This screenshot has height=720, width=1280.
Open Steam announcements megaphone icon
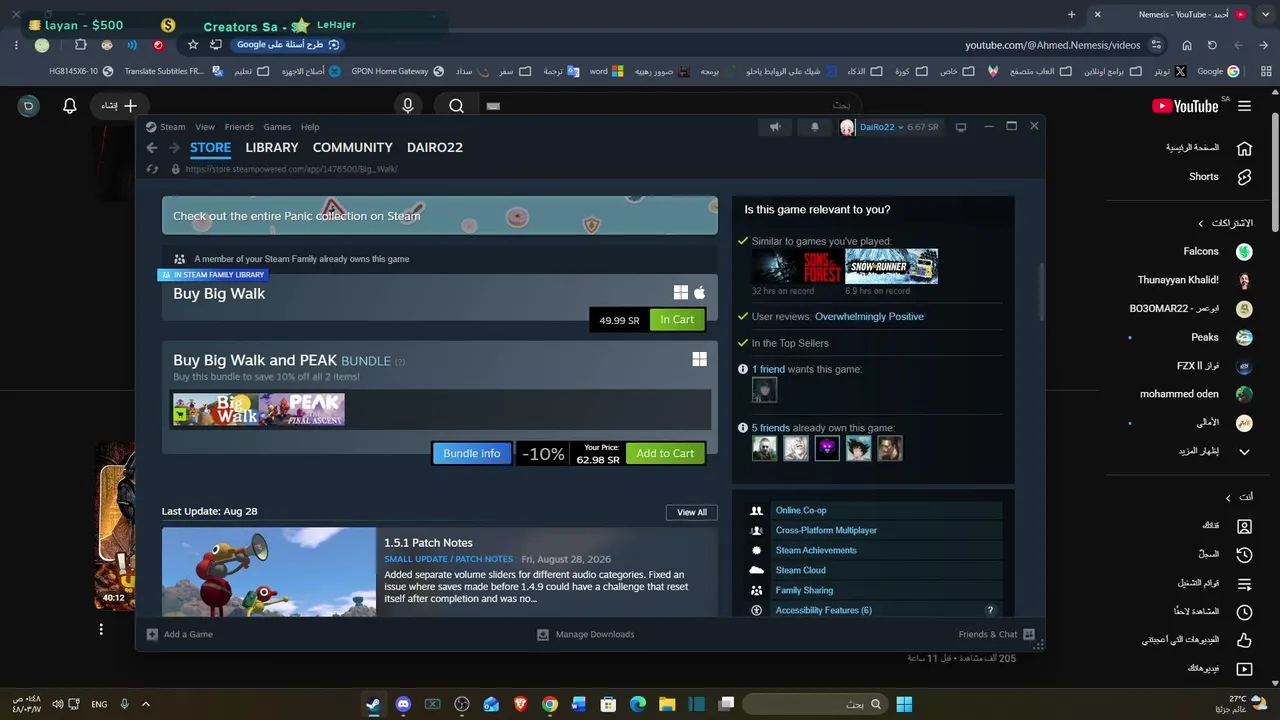775,127
